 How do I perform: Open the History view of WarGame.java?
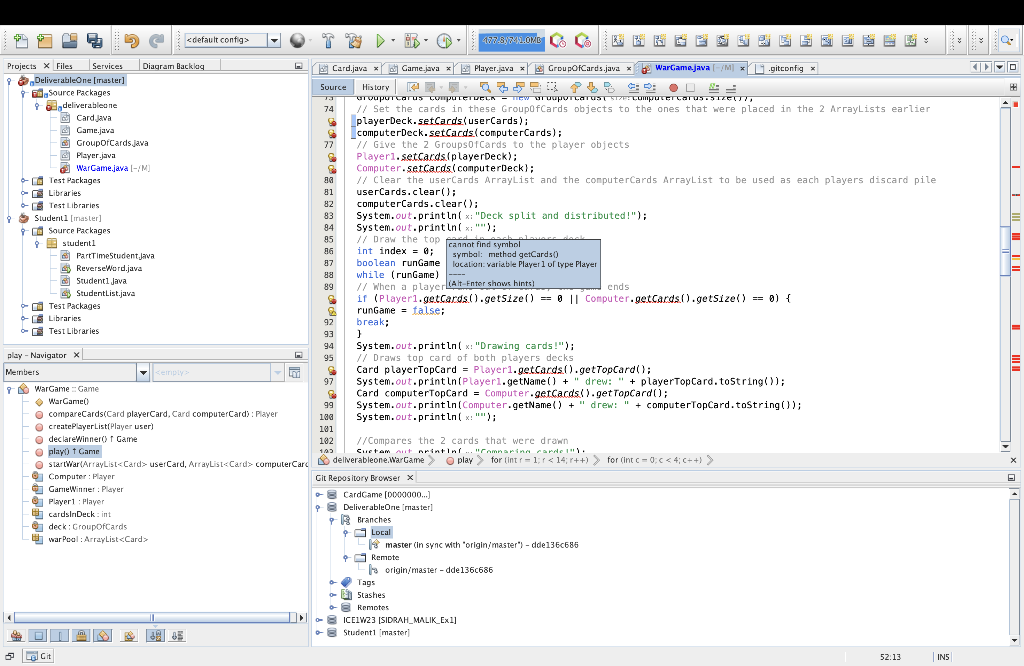375,87
